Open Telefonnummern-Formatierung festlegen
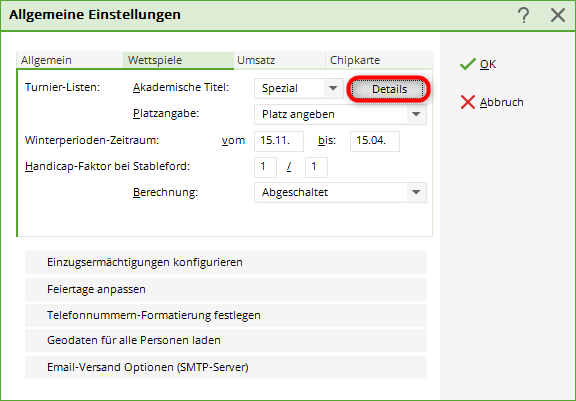Viewport: 576px width, 401px height. (x=226, y=315)
